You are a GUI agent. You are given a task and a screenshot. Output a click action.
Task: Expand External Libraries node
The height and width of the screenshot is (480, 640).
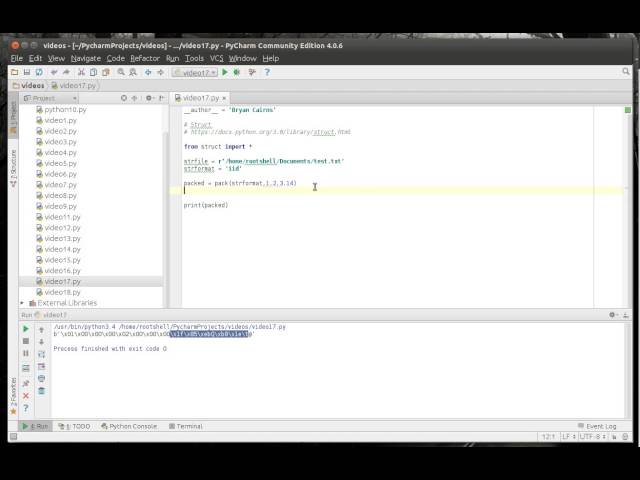[22, 303]
